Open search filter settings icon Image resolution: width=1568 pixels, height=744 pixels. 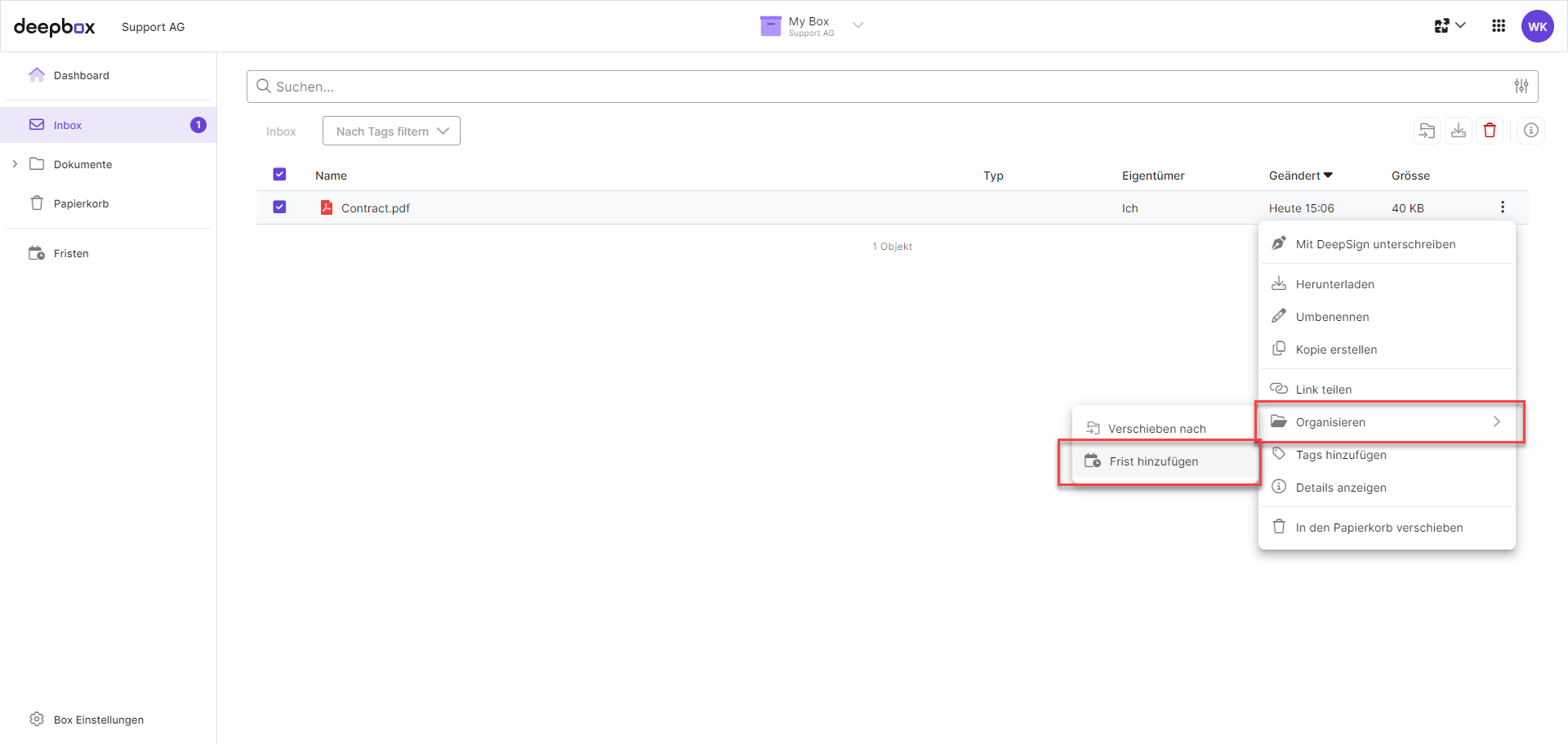click(x=1521, y=86)
